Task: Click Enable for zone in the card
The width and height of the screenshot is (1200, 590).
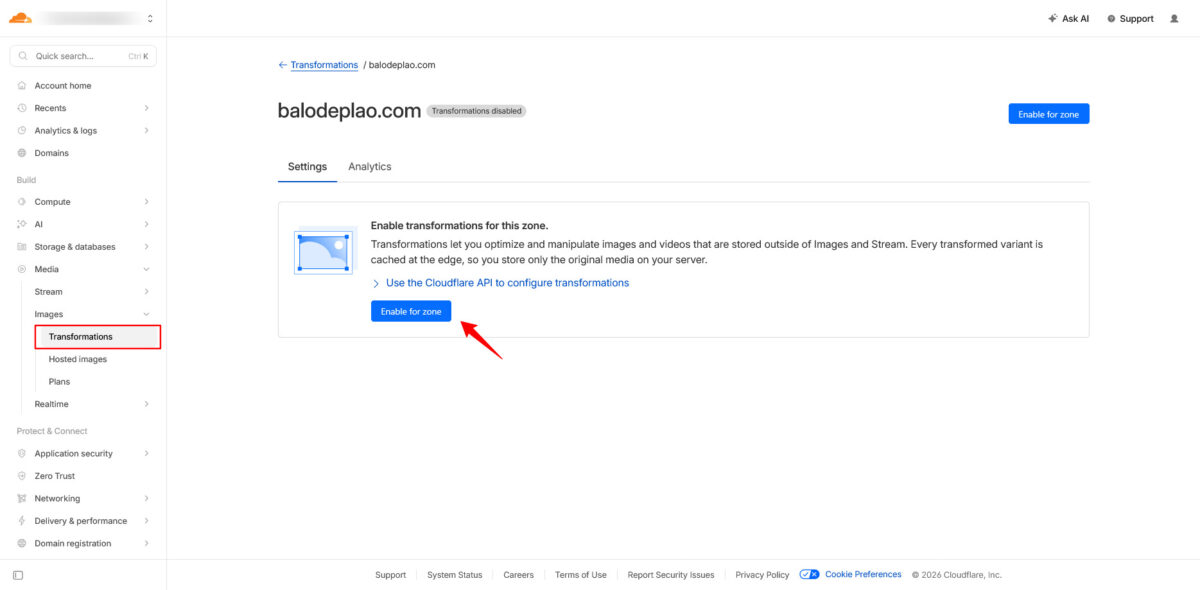Action: [x=411, y=312]
